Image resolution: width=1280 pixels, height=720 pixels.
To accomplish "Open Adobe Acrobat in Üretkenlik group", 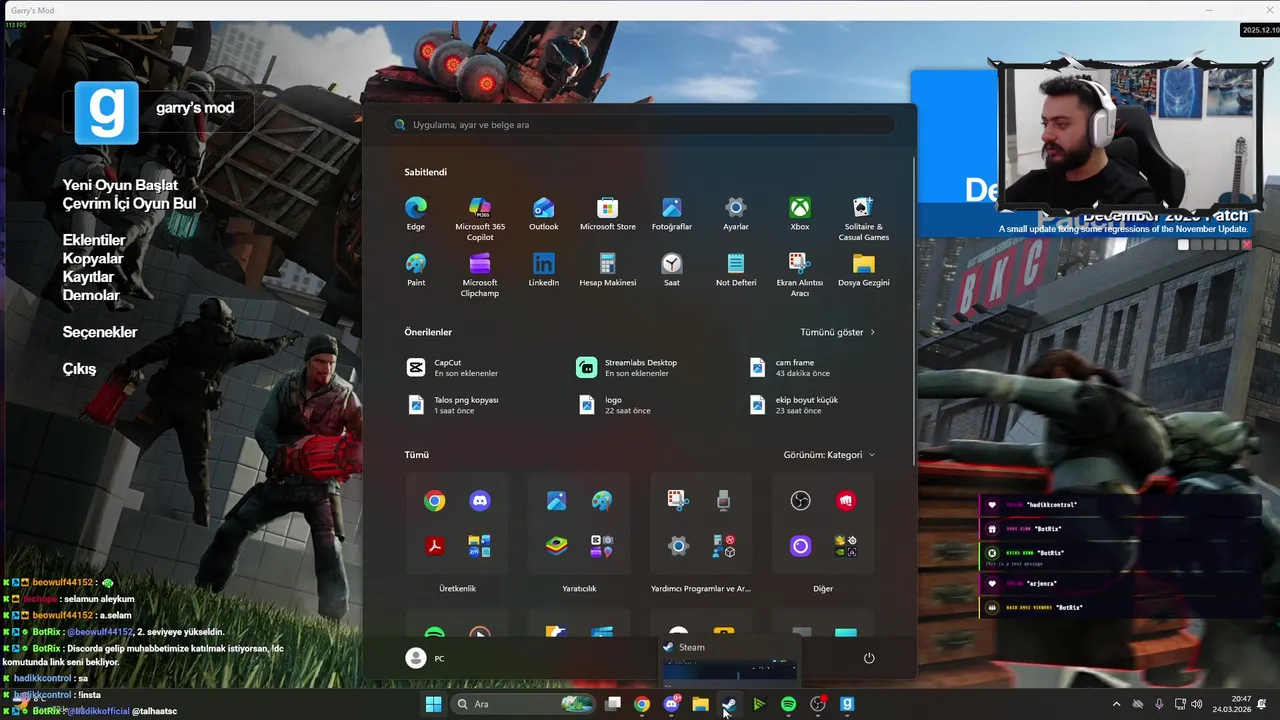I will pos(434,546).
